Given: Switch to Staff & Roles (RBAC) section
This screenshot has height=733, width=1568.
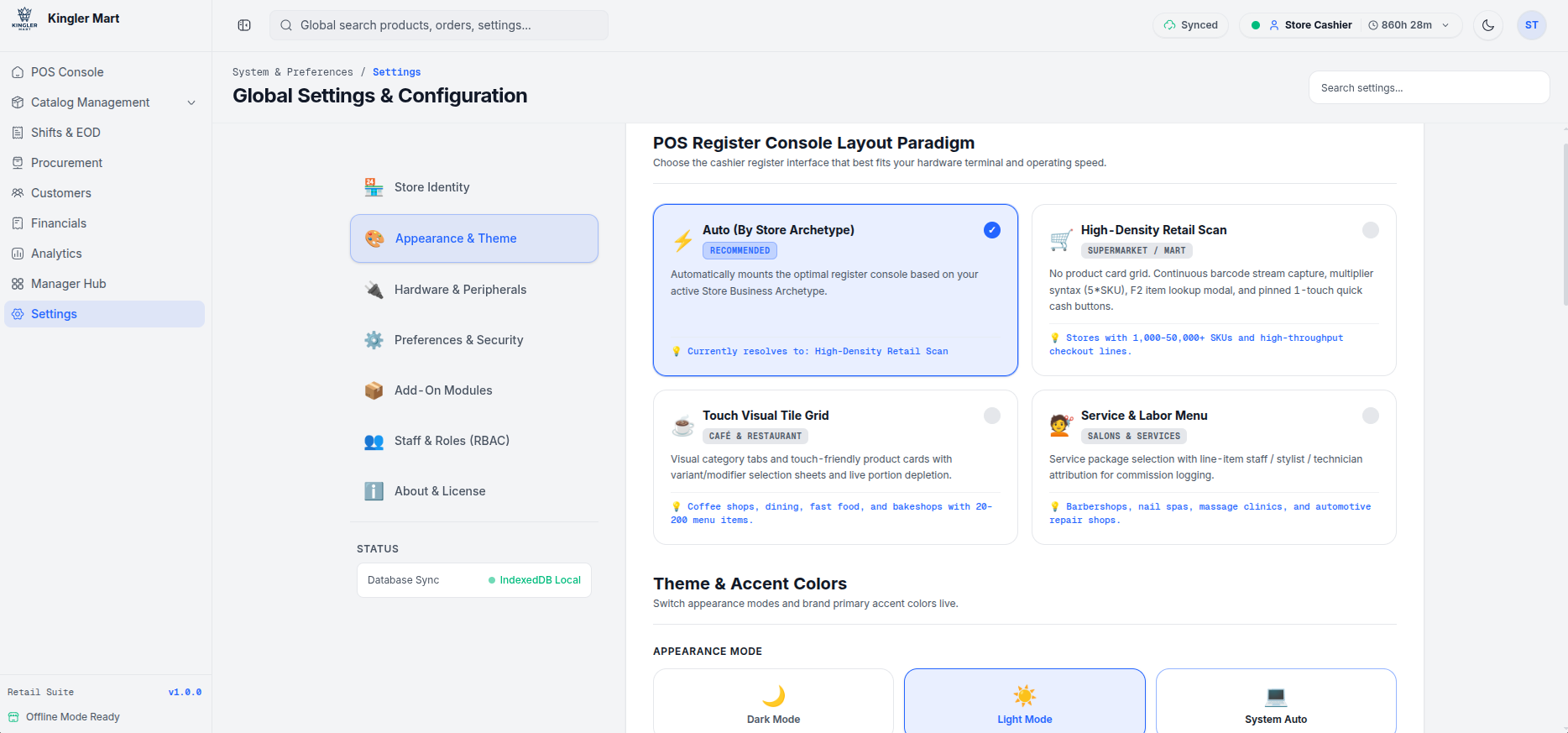Looking at the screenshot, I should (474, 441).
